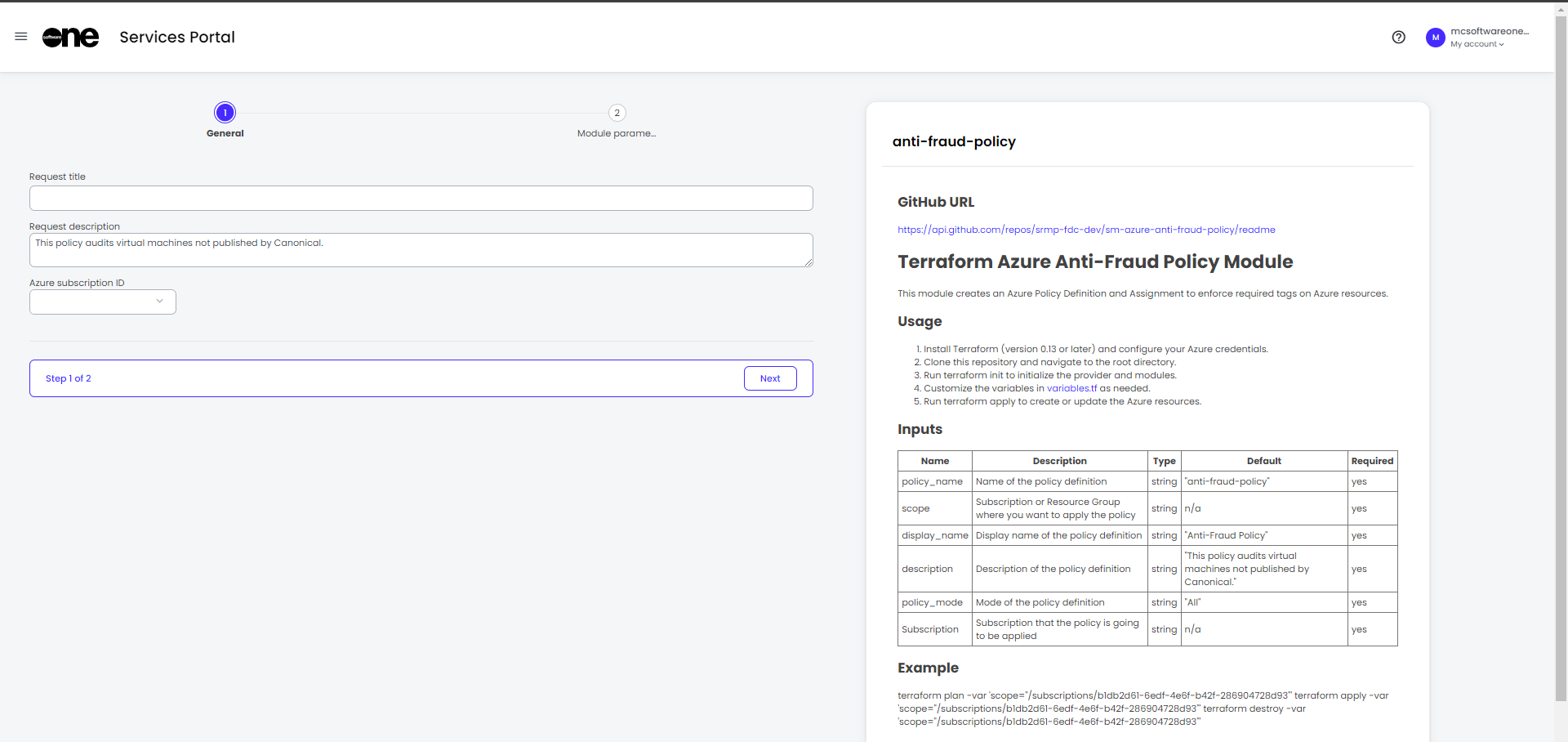The width and height of the screenshot is (1568, 742).
Task: Click the mcsoftwareone username text
Action: point(1489,31)
